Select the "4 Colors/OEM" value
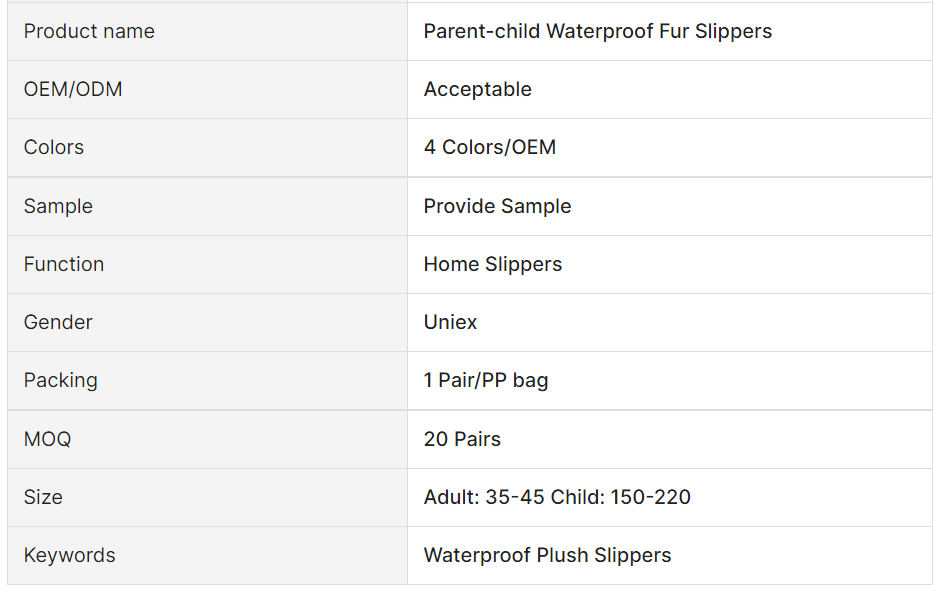This screenshot has width=936, height=592. pyautogui.click(x=489, y=147)
